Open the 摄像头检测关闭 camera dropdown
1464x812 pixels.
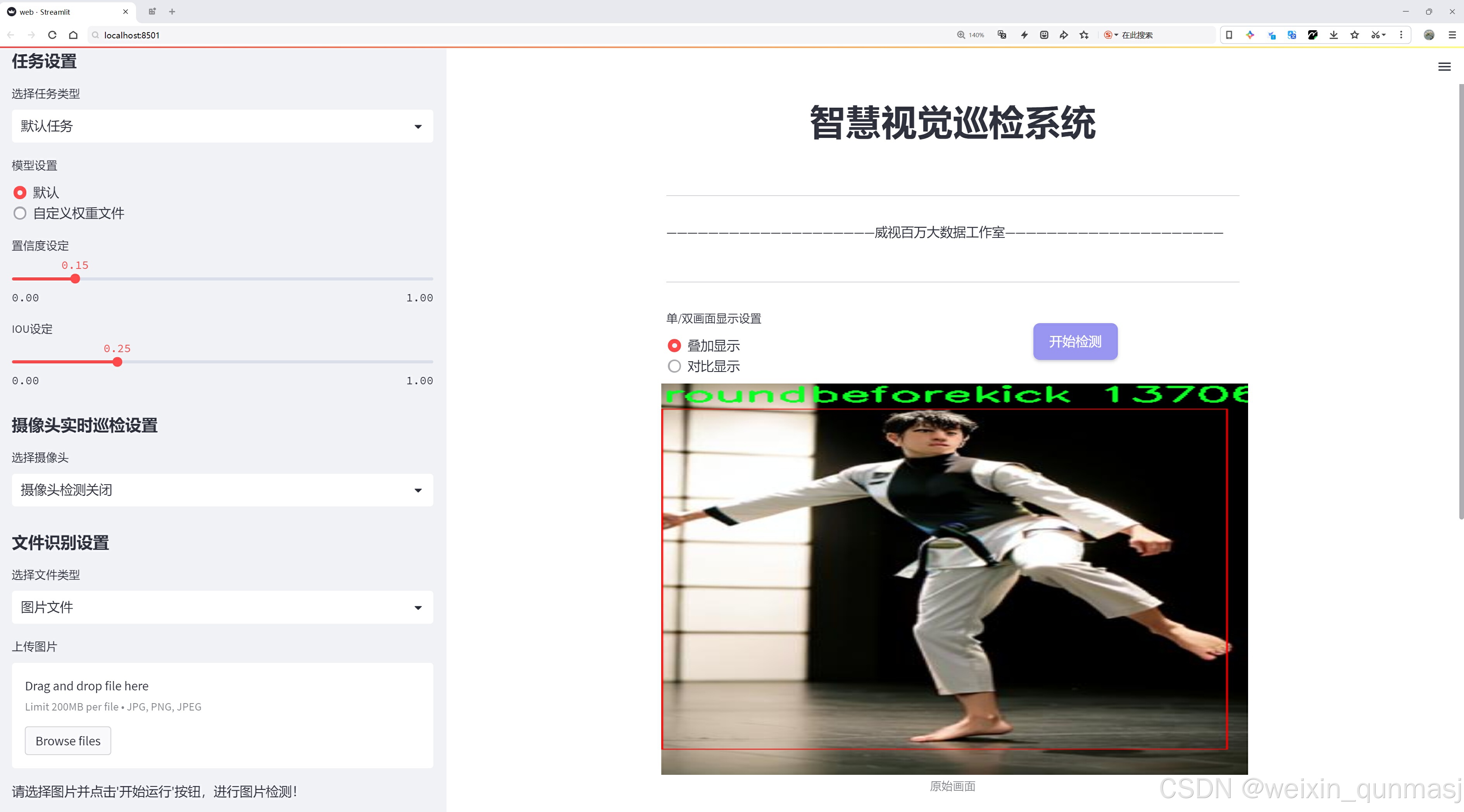point(222,490)
